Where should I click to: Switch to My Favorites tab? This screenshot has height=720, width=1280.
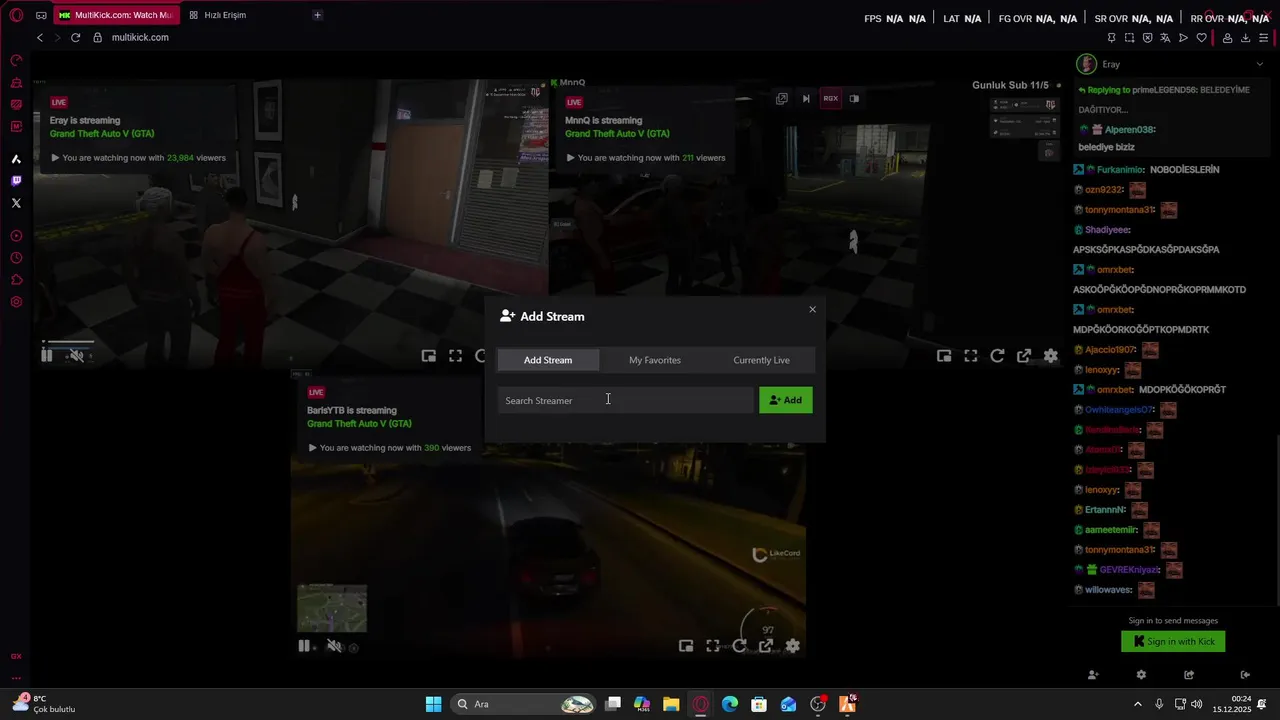[655, 360]
